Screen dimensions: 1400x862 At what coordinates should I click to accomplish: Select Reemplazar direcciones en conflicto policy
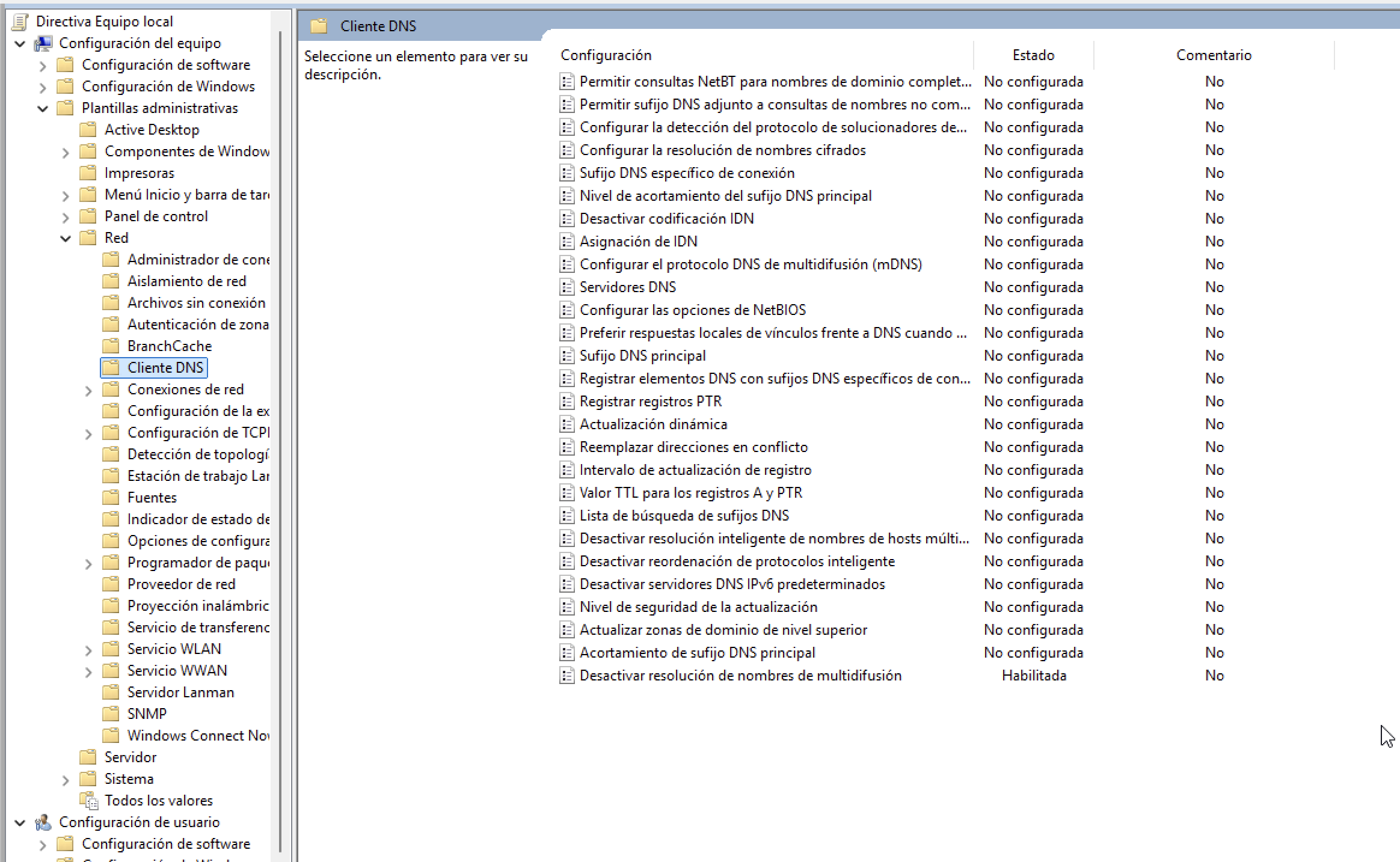pos(693,447)
